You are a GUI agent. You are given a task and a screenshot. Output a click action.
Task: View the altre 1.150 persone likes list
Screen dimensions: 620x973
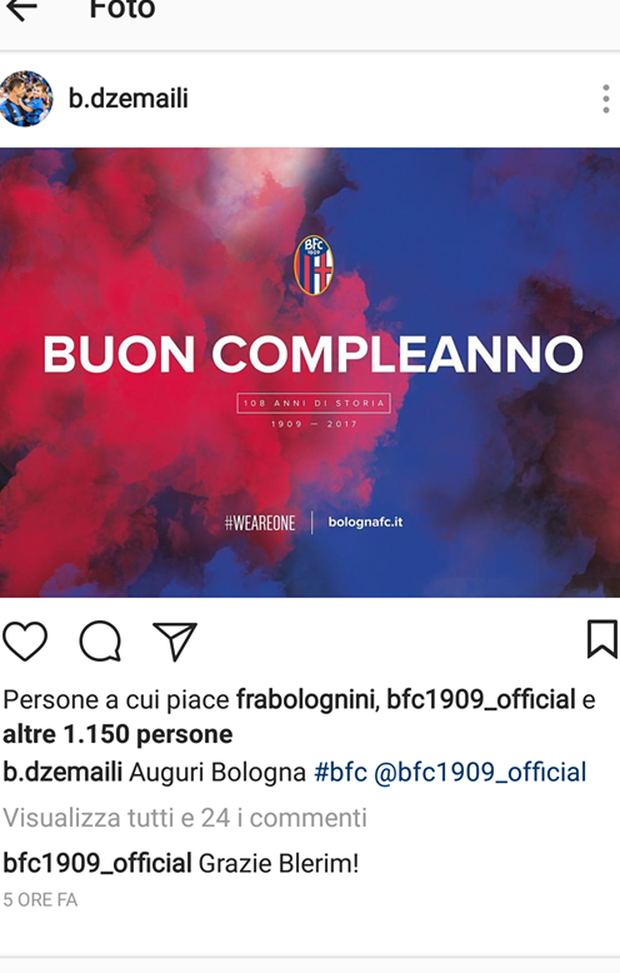click(118, 735)
